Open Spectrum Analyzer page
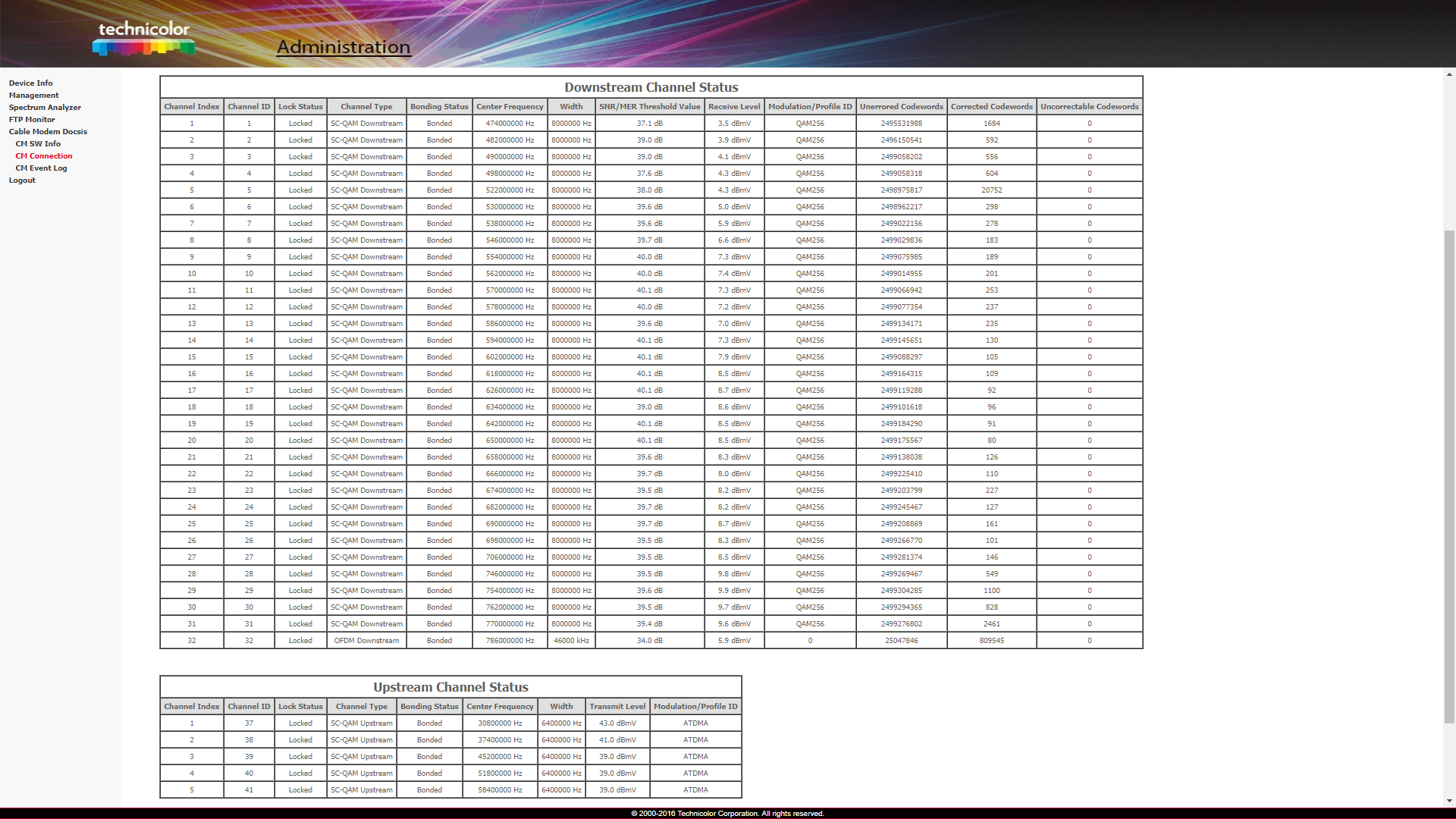Image resolution: width=1456 pixels, height=819 pixels. click(x=45, y=108)
